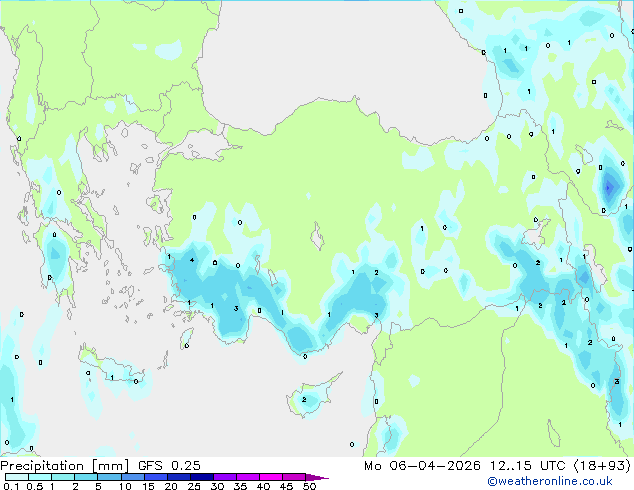Pick the 0.5–1 mm legend color swatch
The image size is (634, 490).
pyautogui.click(x=40, y=477)
